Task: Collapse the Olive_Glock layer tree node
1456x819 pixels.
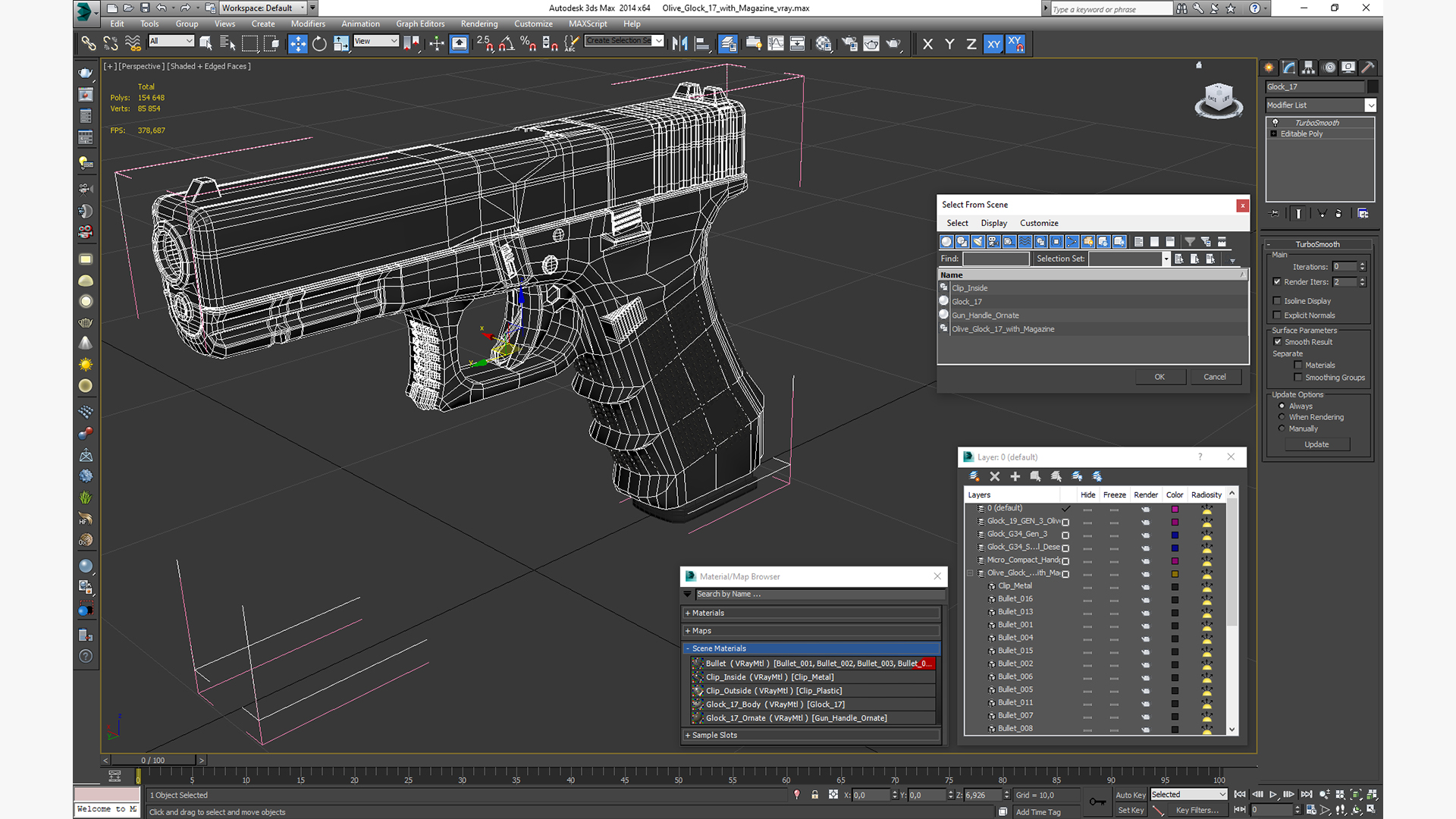Action: (971, 573)
